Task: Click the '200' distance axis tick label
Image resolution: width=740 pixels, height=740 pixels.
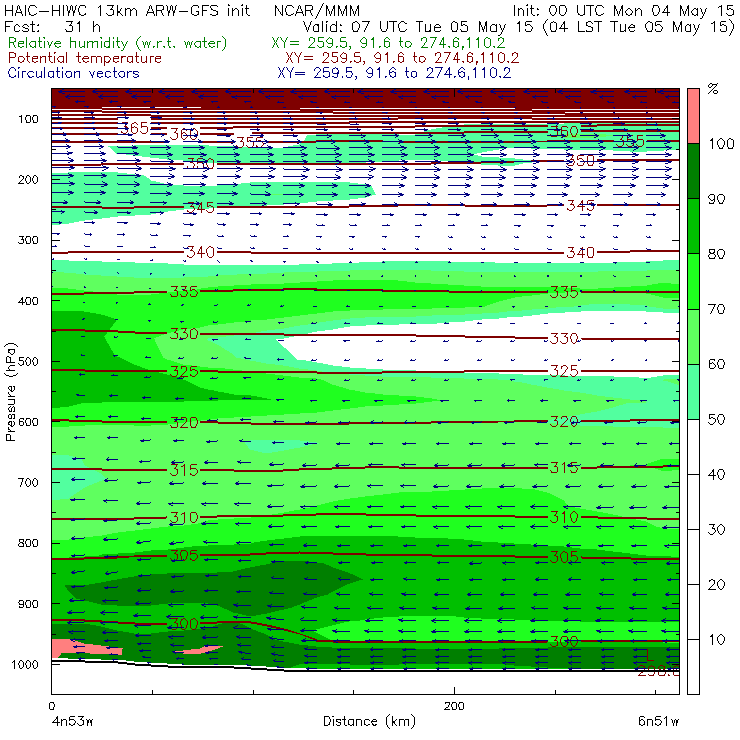Action: pyautogui.click(x=454, y=706)
